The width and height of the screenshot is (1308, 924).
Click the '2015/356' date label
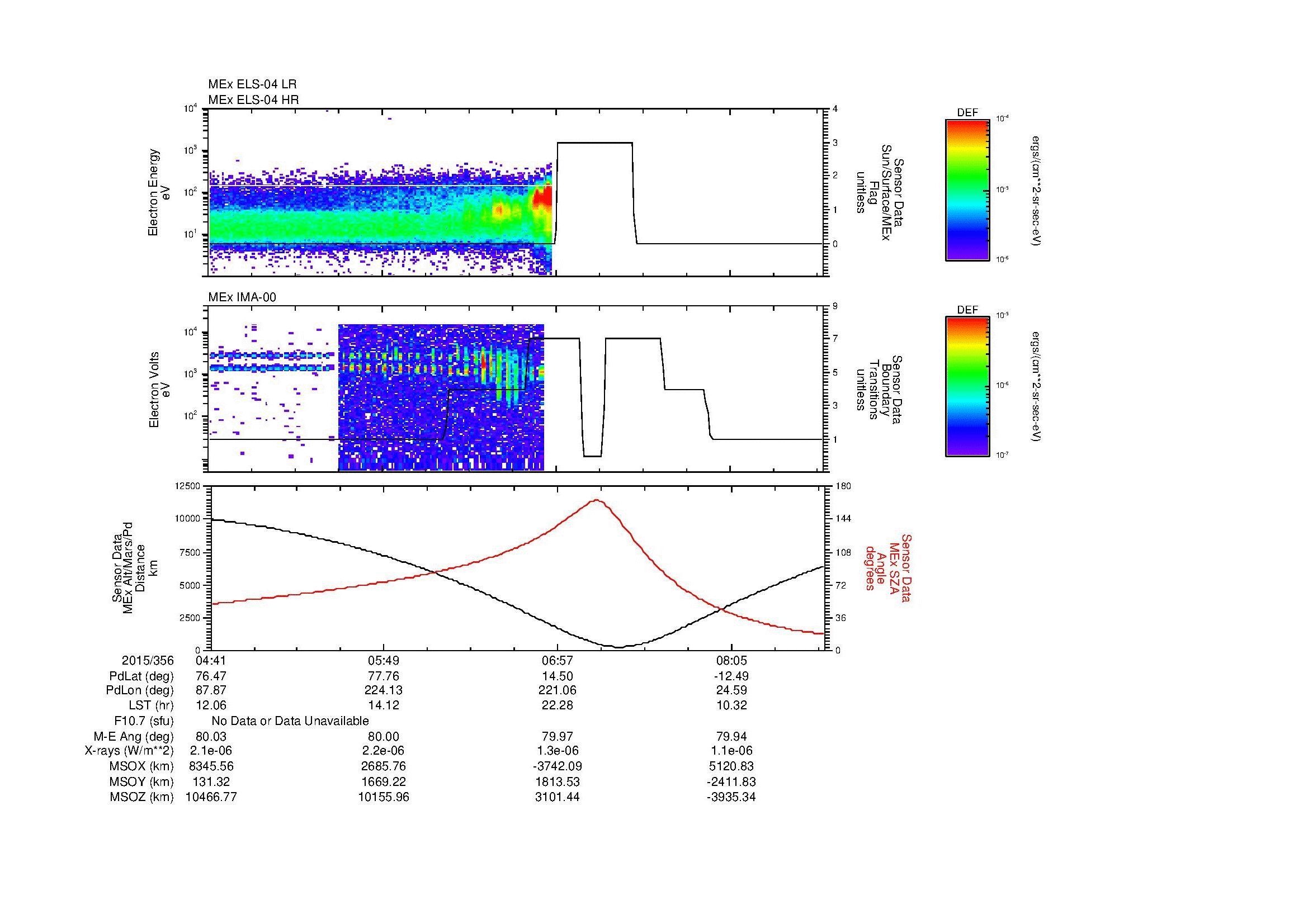[x=148, y=660]
